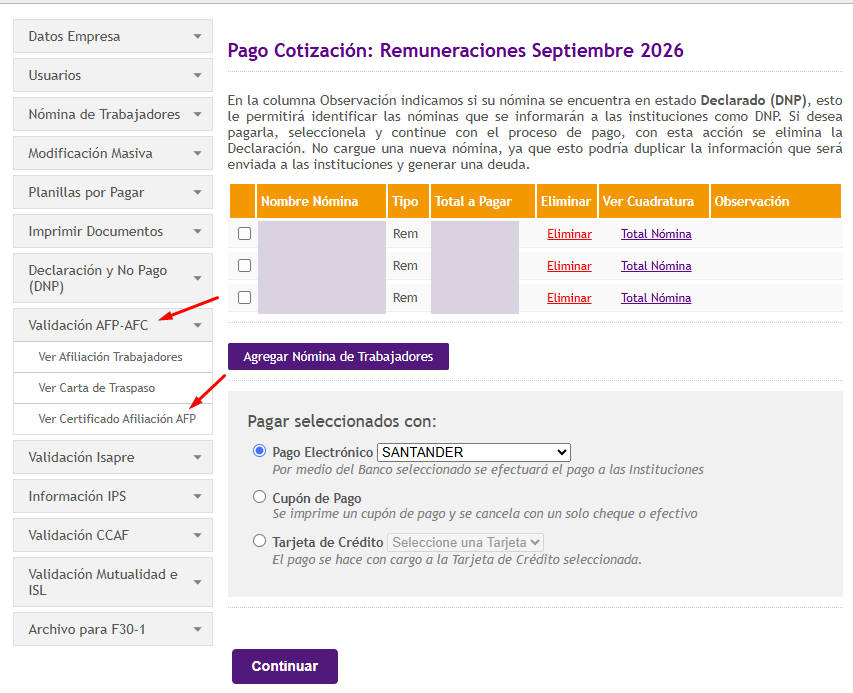The height and width of the screenshot is (693, 853).
Task: Click the Observación column header
Action: (776, 201)
